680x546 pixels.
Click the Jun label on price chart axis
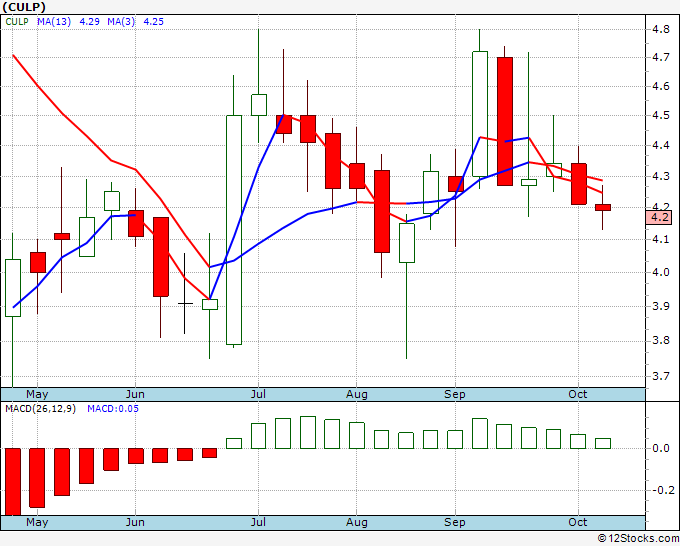pyautogui.click(x=135, y=394)
